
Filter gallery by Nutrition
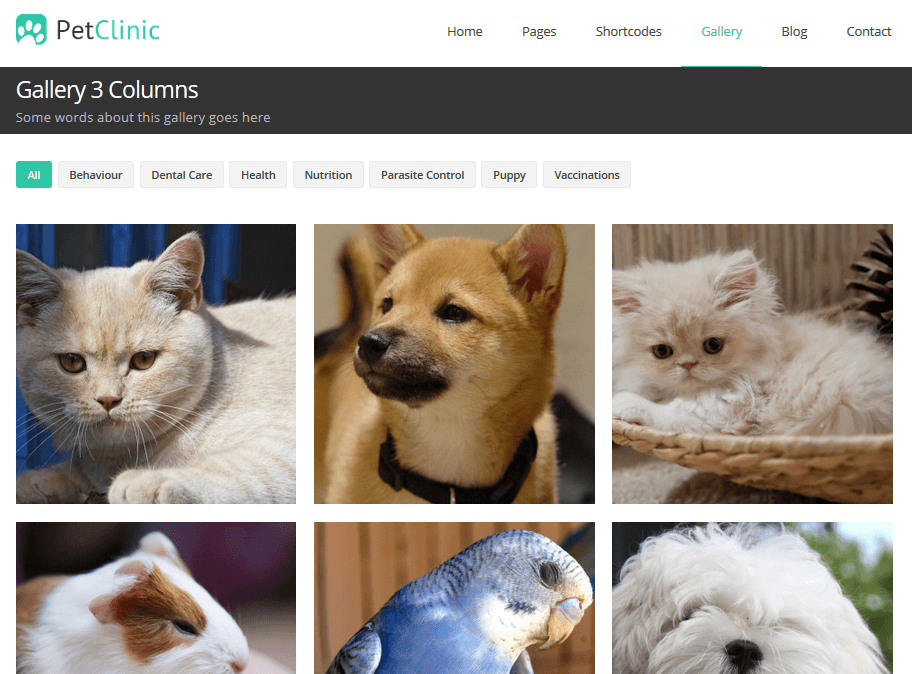(328, 174)
